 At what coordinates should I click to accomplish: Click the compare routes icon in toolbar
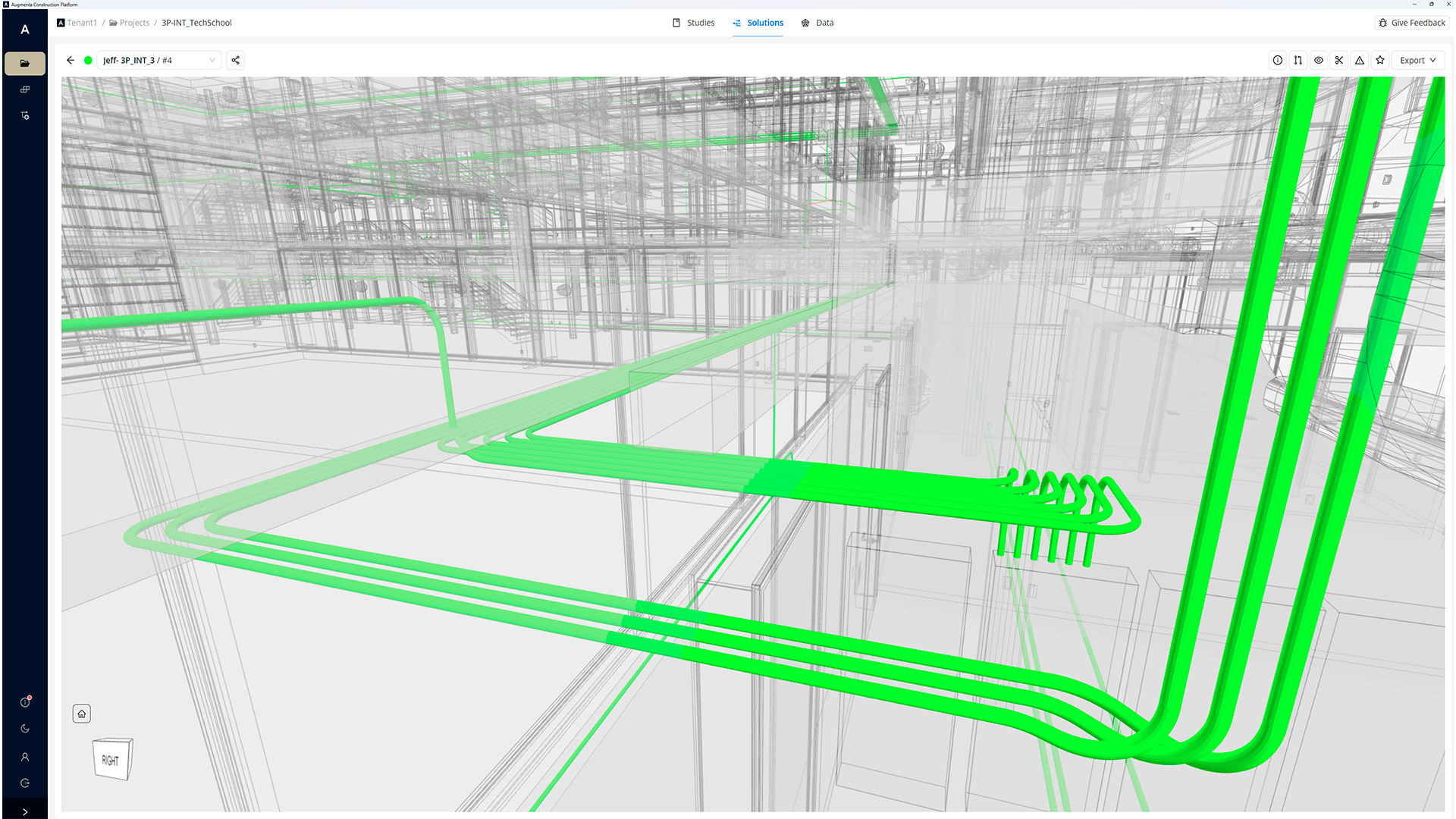[1298, 61]
